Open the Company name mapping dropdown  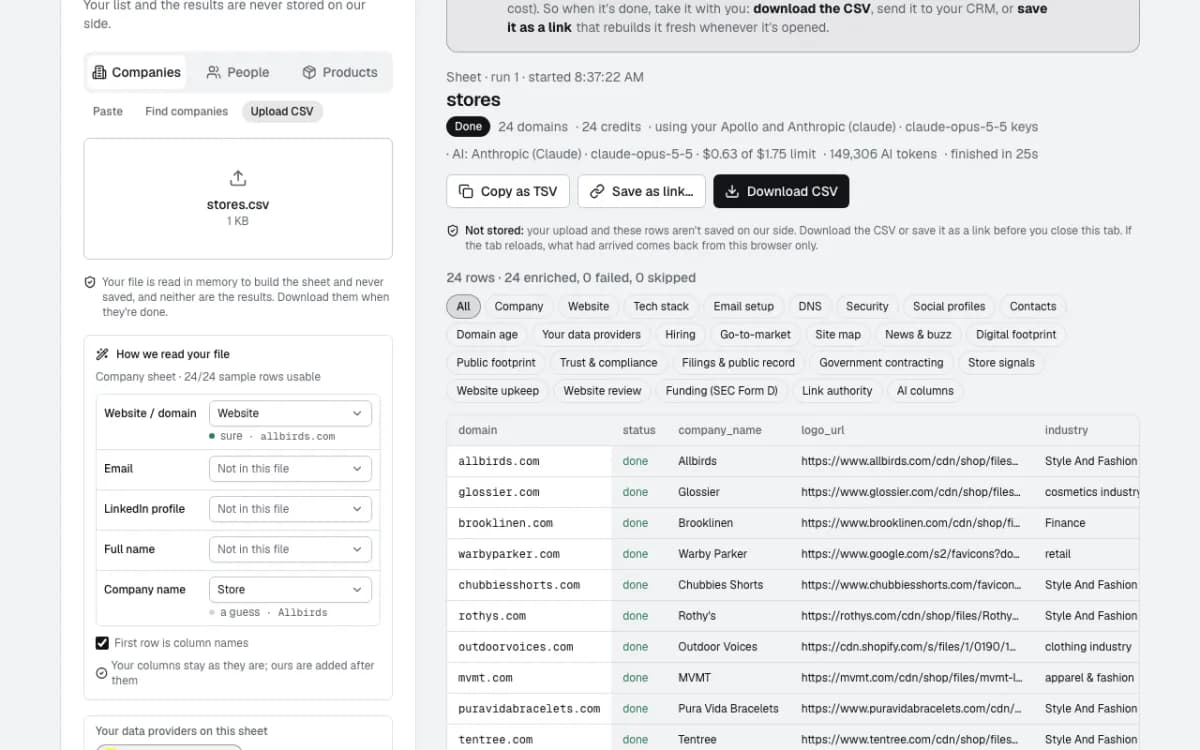tap(290, 589)
